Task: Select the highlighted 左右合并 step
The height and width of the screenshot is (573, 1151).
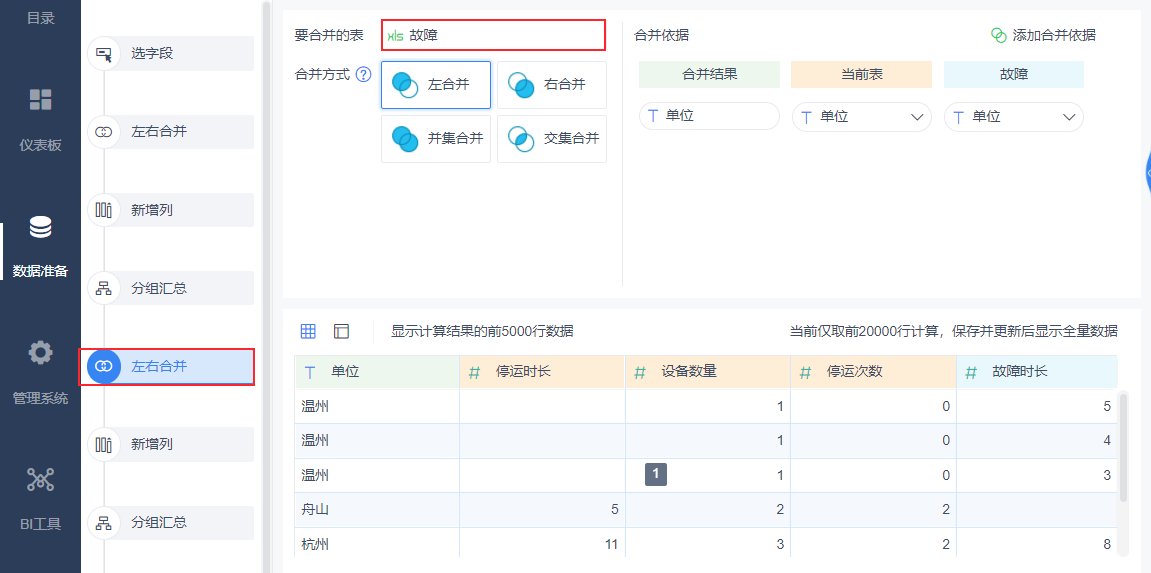Action: click(x=167, y=367)
